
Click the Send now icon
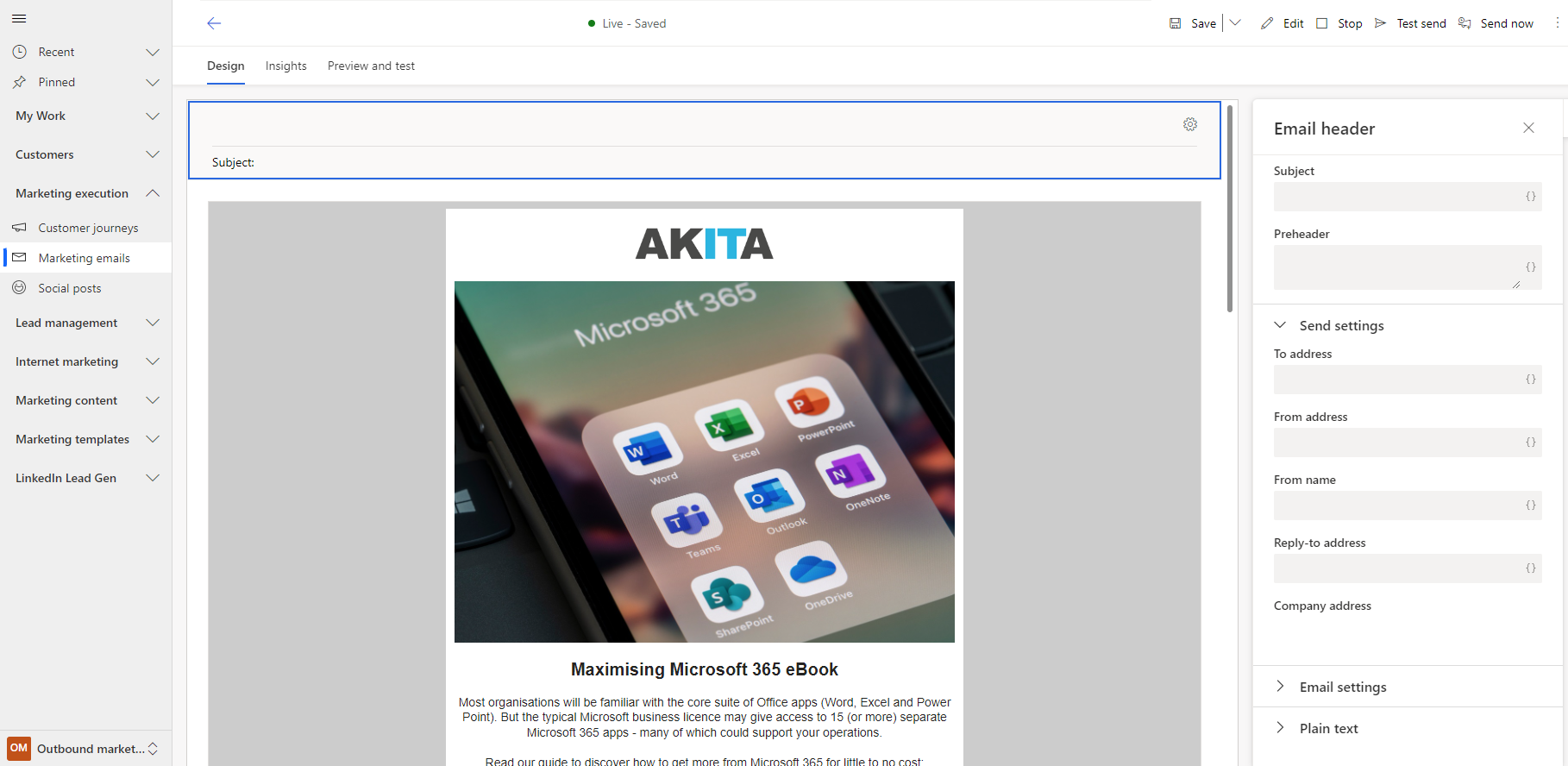(1465, 23)
